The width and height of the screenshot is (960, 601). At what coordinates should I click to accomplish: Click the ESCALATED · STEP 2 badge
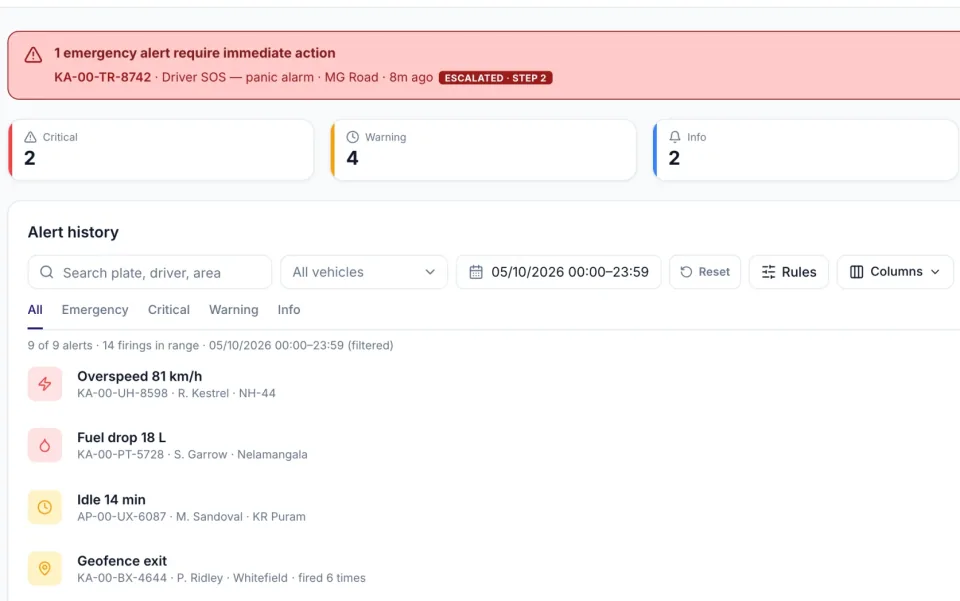pyautogui.click(x=495, y=78)
